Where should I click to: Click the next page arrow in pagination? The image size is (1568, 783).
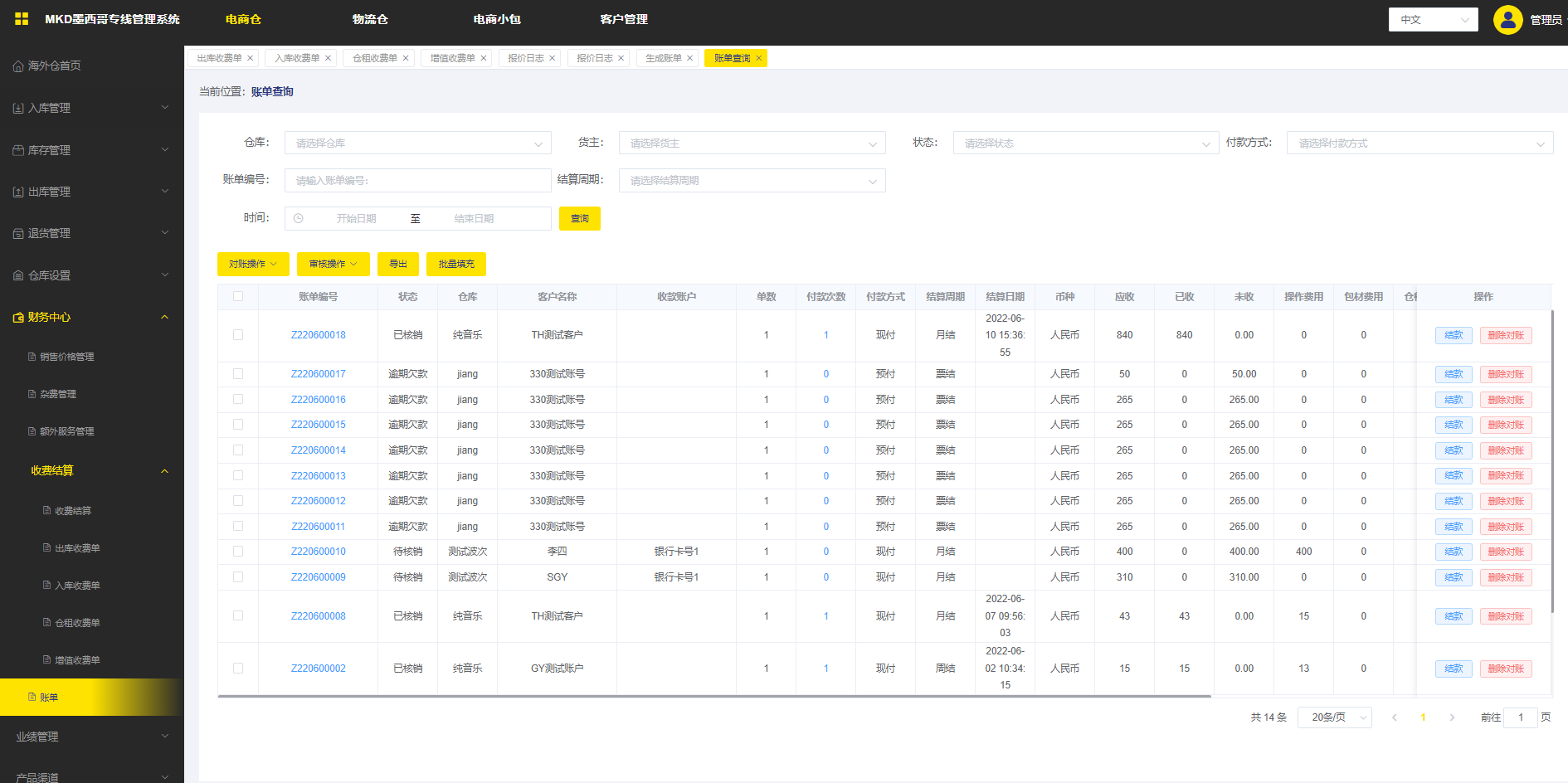1452,717
